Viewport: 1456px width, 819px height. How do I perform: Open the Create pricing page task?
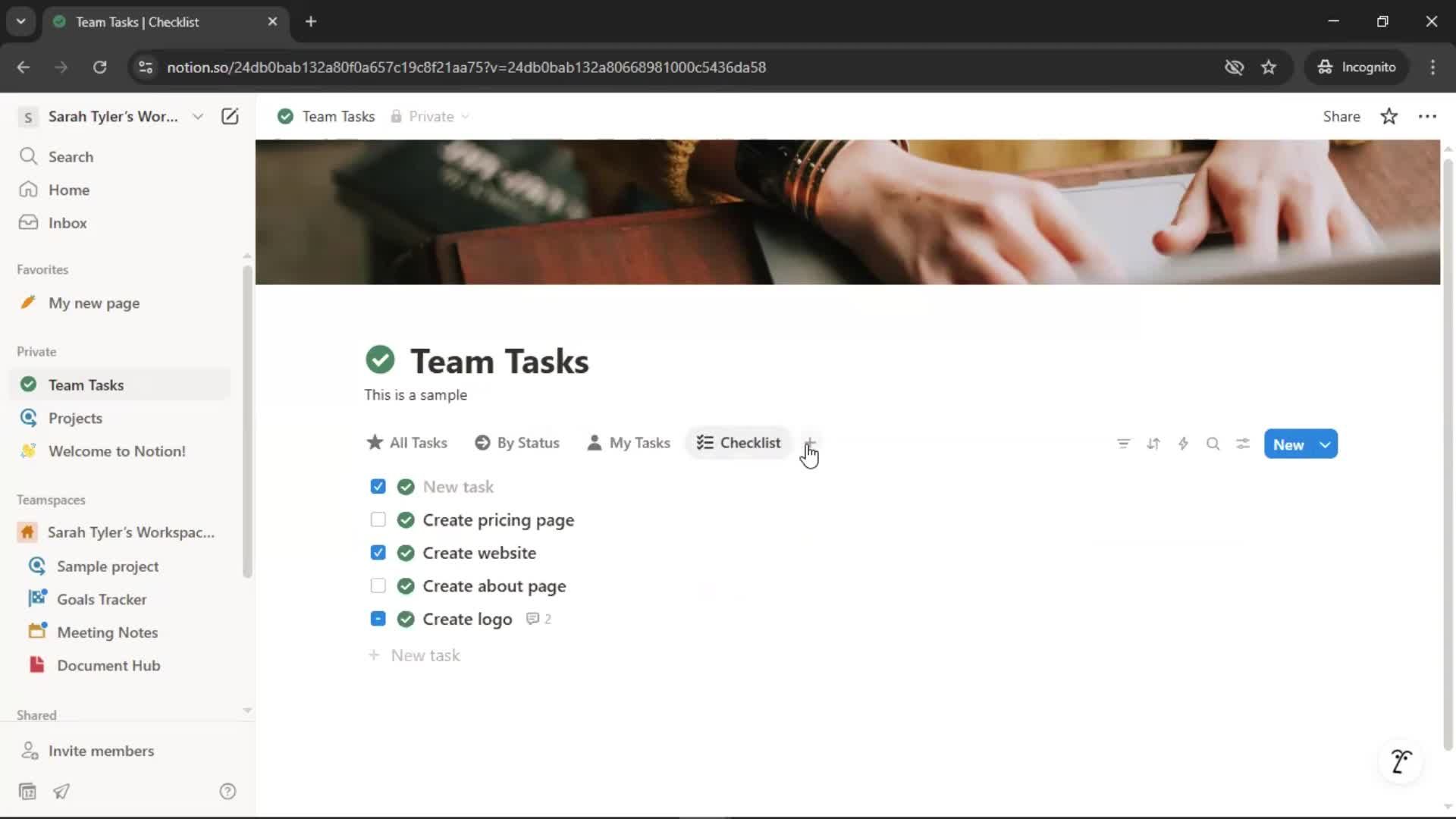[498, 520]
